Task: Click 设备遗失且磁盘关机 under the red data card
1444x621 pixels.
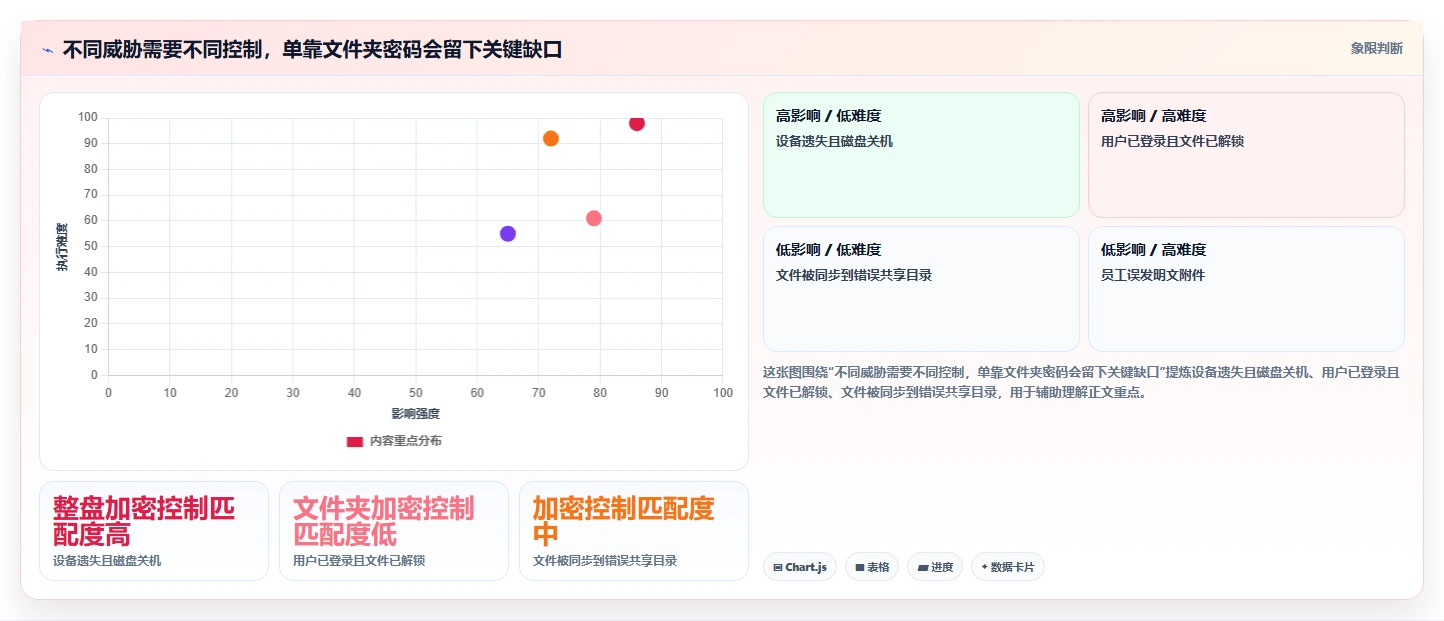Action: [107, 560]
